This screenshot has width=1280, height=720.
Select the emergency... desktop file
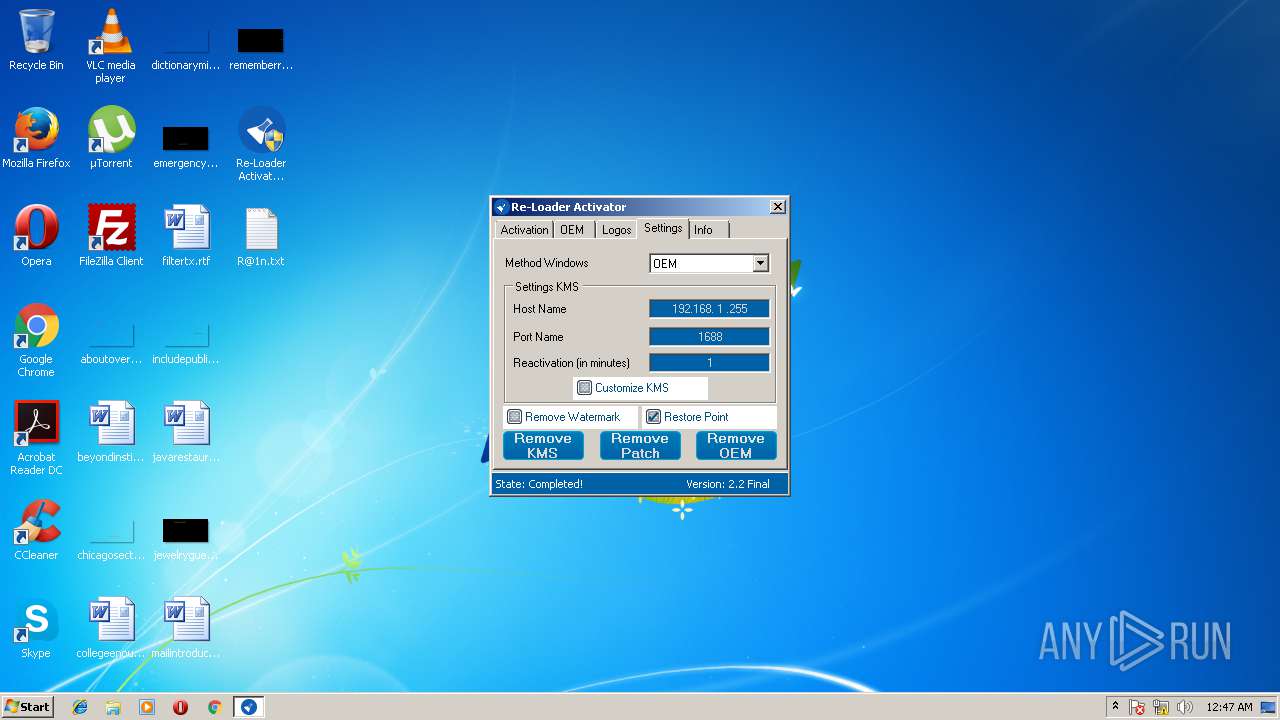[185, 146]
